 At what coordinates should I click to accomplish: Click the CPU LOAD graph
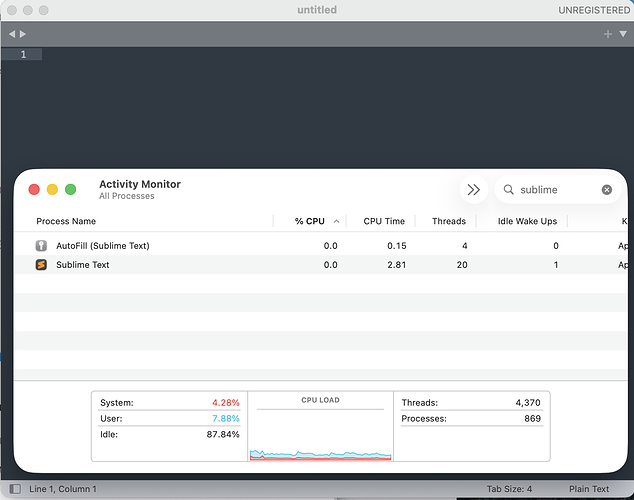click(x=320, y=426)
